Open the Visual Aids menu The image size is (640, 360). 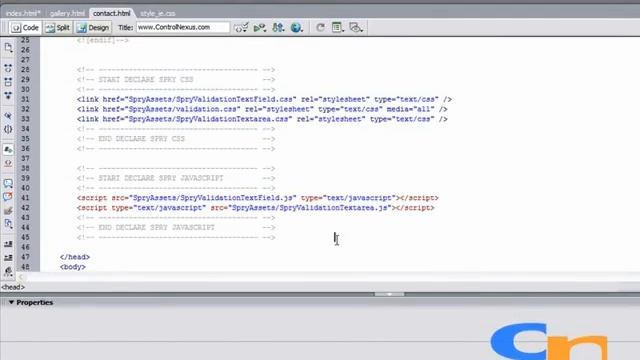pyautogui.click(x=356, y=28)
